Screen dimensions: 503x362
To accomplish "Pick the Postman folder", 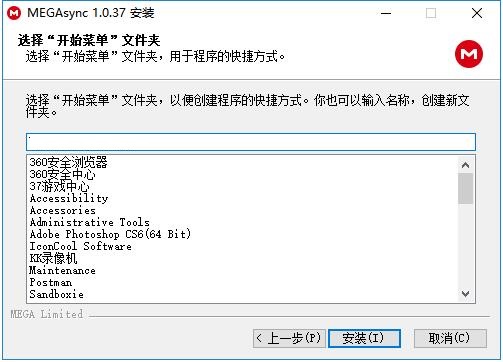I will pyautogui.click(x=51, y=282).
